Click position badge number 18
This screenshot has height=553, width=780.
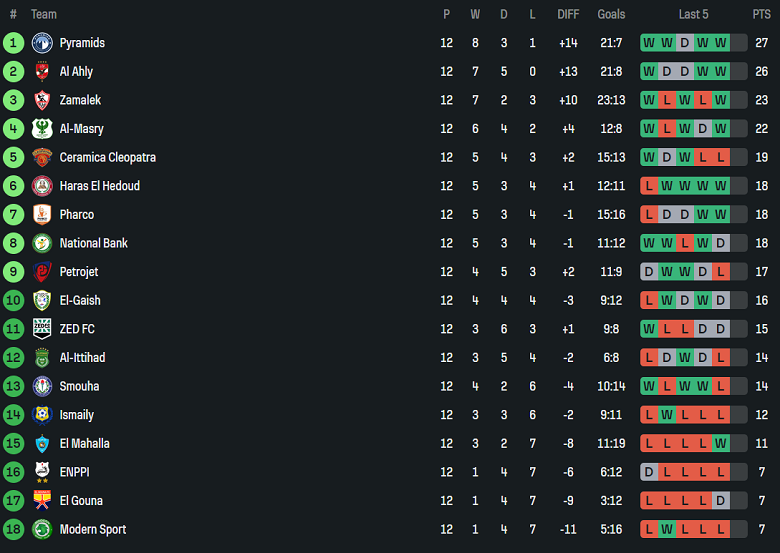tap(13, 530)
